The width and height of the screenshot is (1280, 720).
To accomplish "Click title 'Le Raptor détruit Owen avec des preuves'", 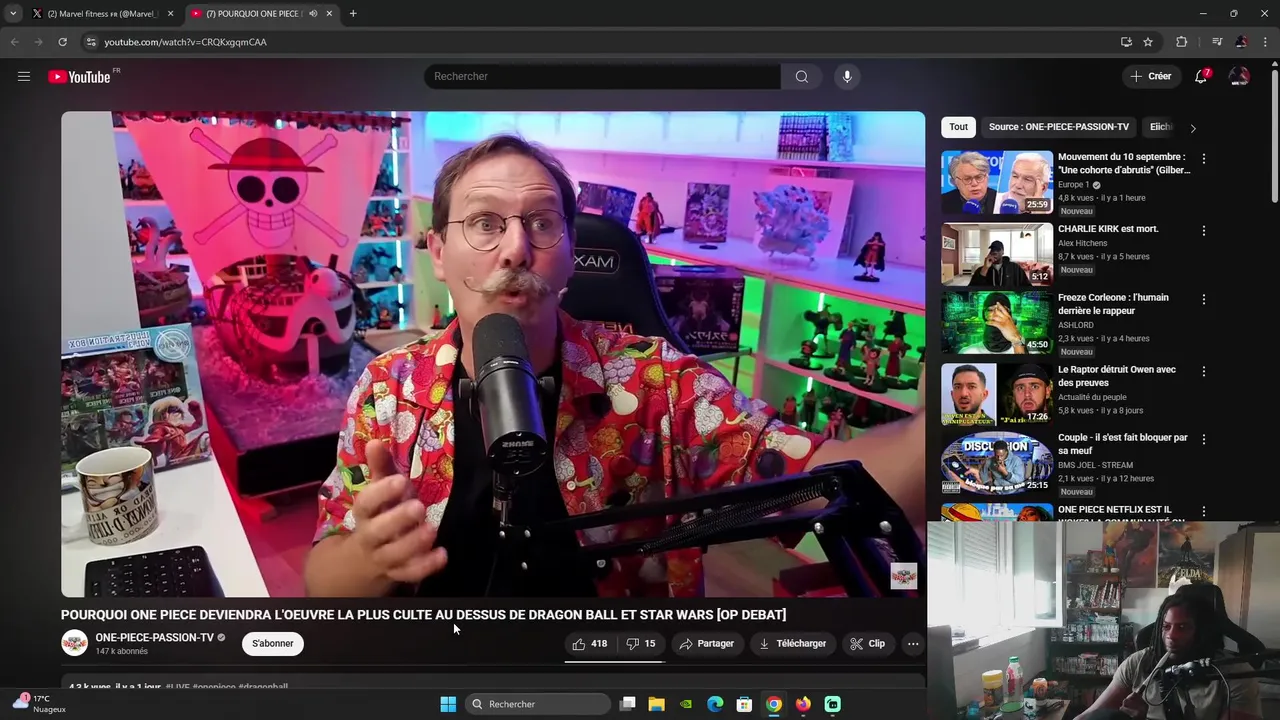I will (1116, 376).
